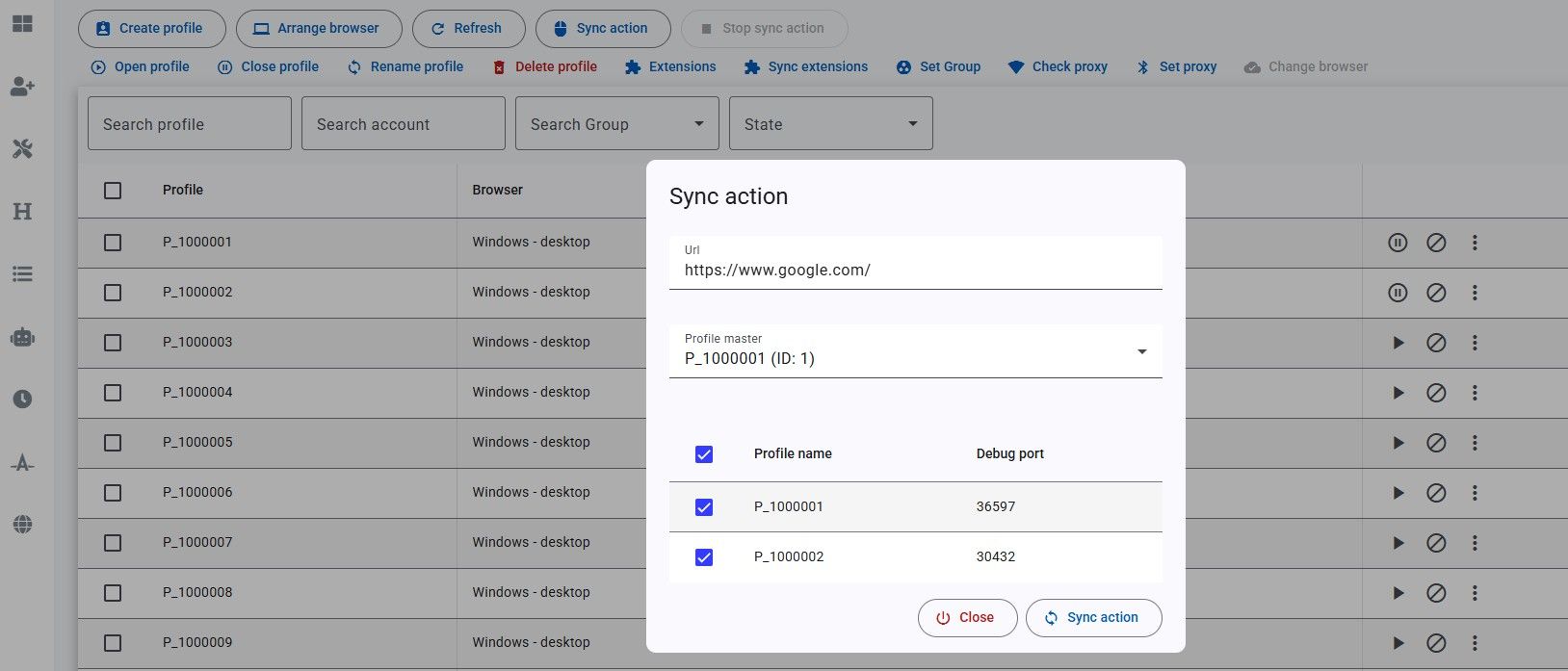Open the clock schedule icon in sidebar
This screenshot has width=1568, height=671.
coord(22,400)
